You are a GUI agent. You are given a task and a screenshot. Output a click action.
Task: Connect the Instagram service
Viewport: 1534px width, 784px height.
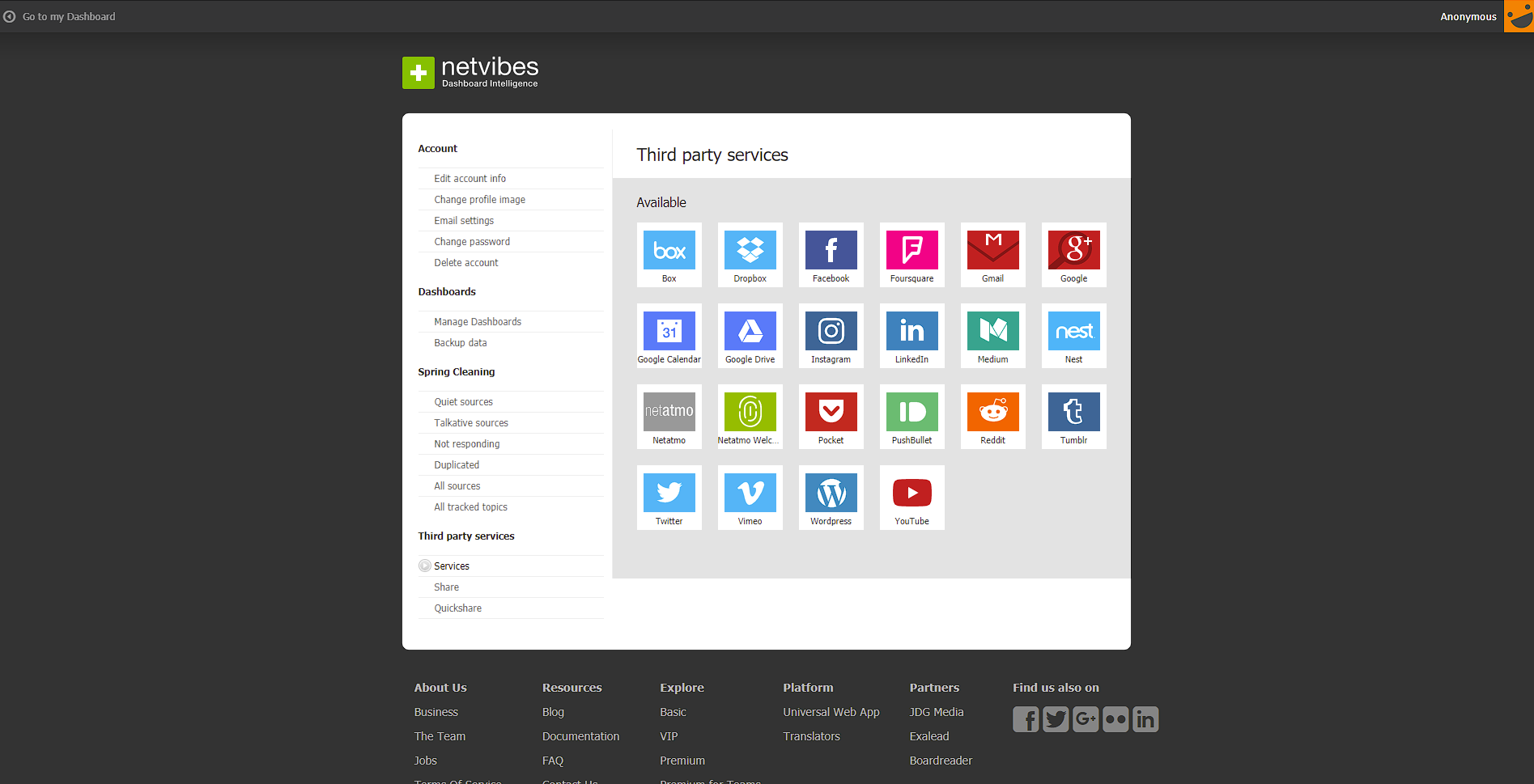click(831, 336)
